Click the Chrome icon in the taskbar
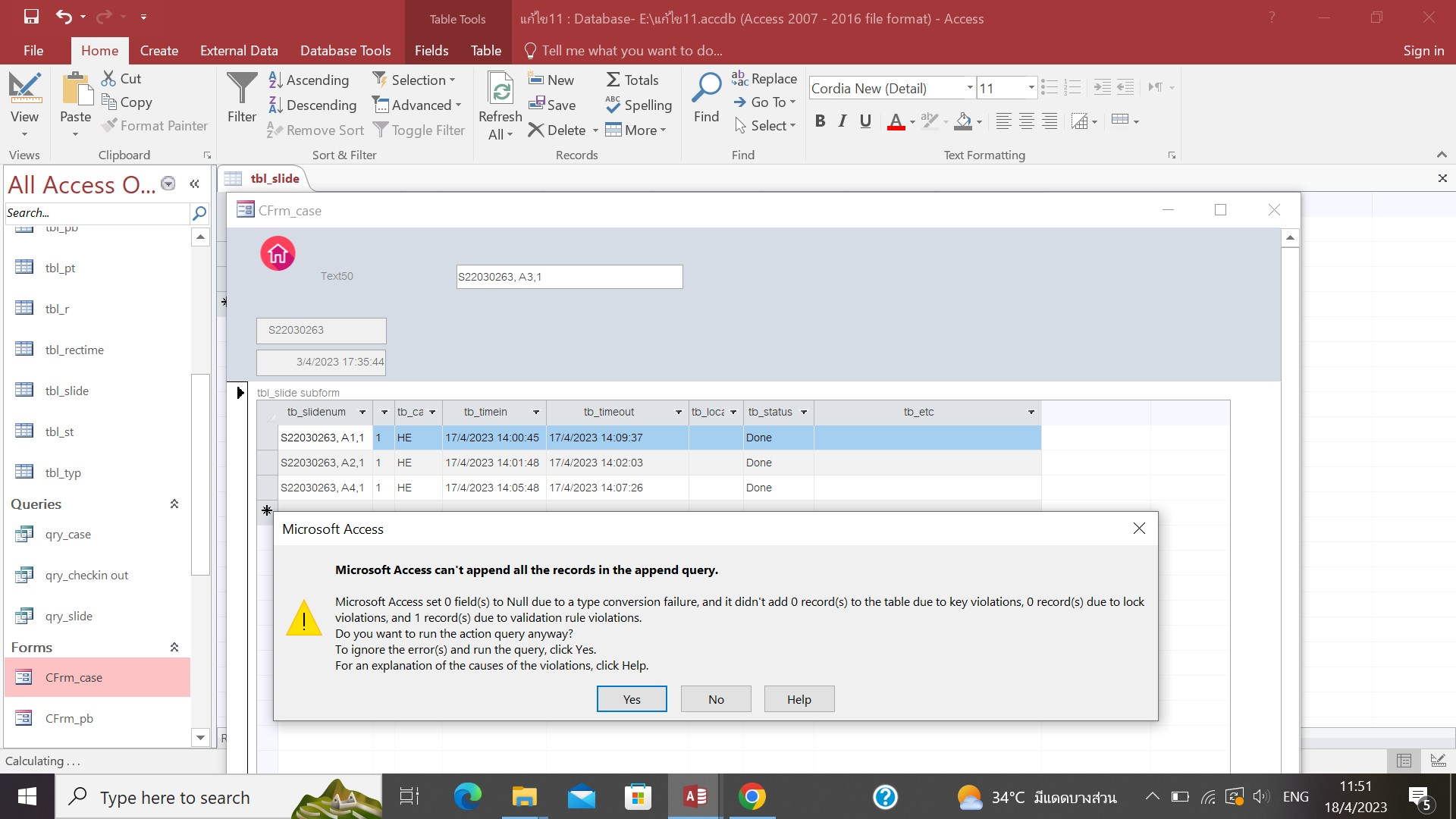Viewport: 1456px width, 819px height. point(752,796)
